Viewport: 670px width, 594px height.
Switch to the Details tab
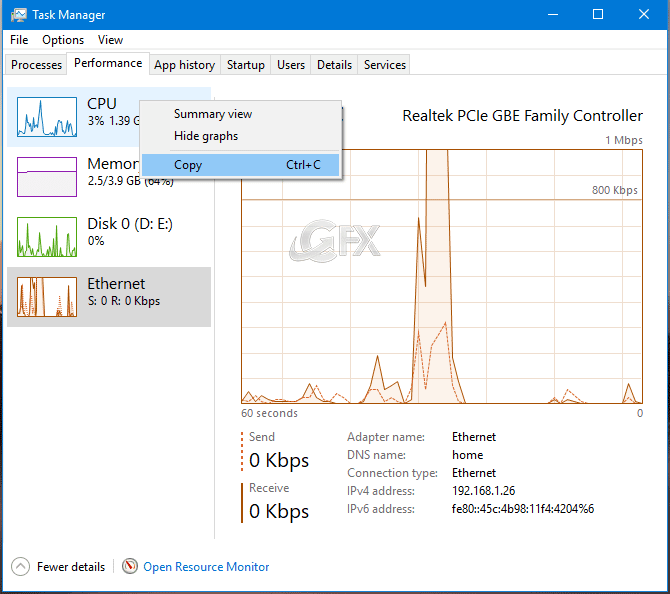click(335, 65)
